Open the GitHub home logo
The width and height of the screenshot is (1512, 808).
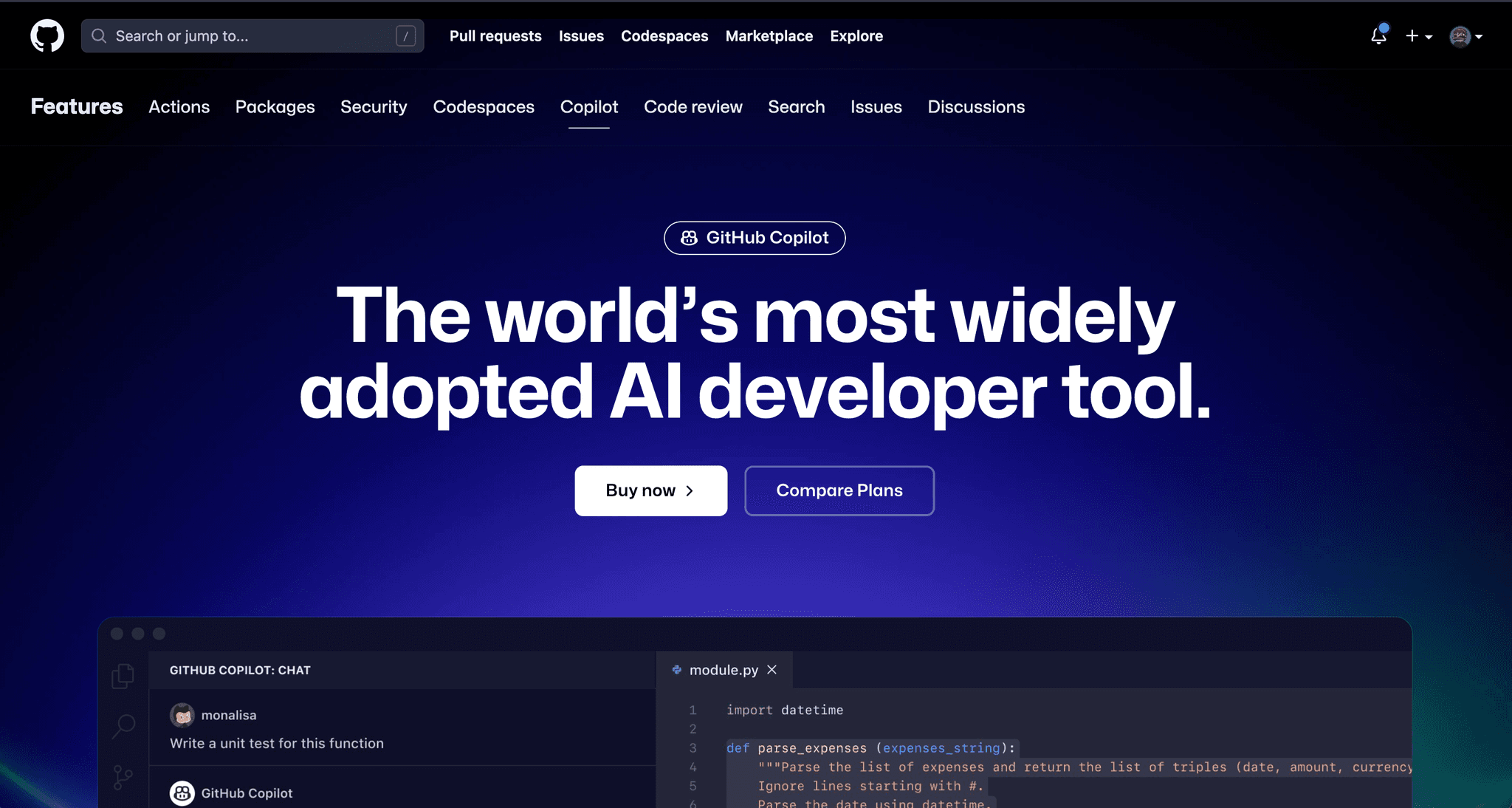coord(47,35)
